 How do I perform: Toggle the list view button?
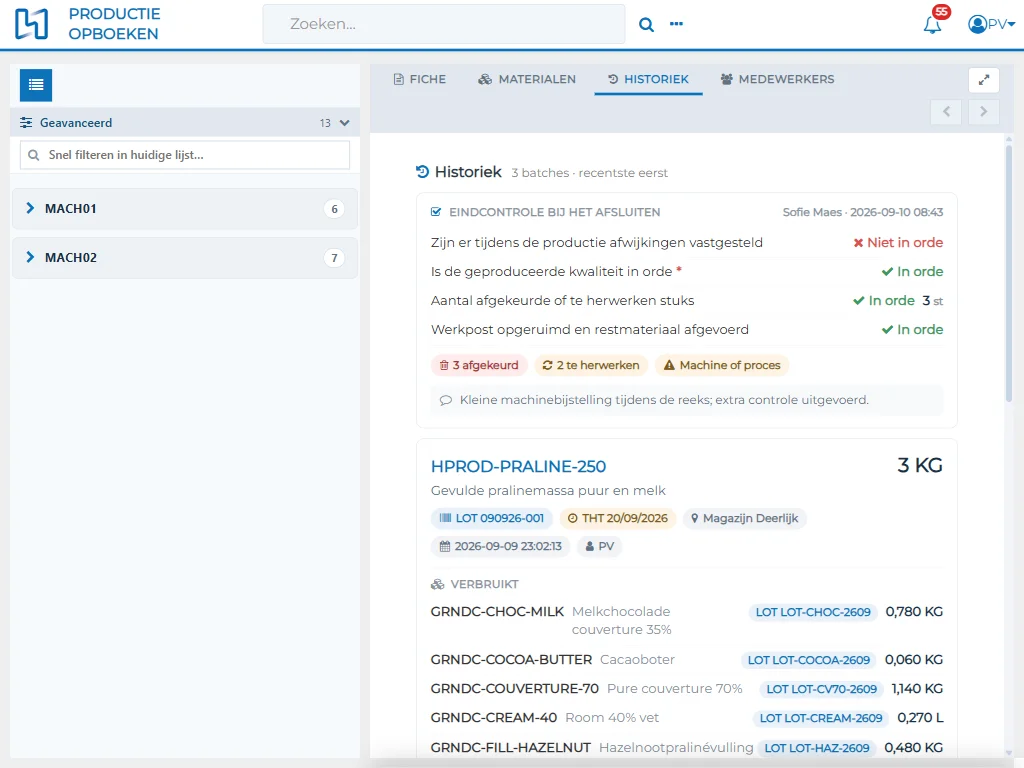click(x=36, y=85)
